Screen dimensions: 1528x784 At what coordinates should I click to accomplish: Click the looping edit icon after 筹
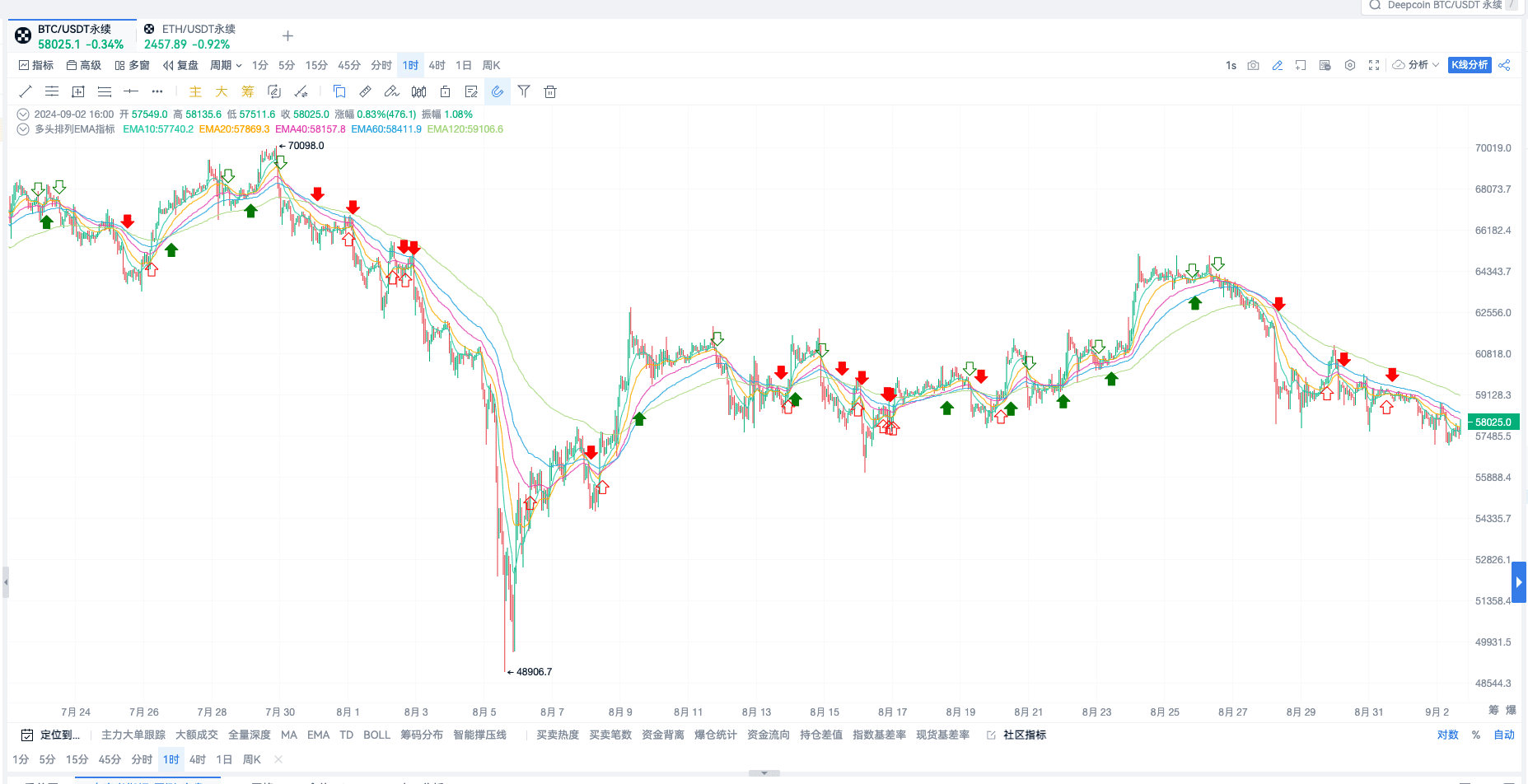pos(274,91)
